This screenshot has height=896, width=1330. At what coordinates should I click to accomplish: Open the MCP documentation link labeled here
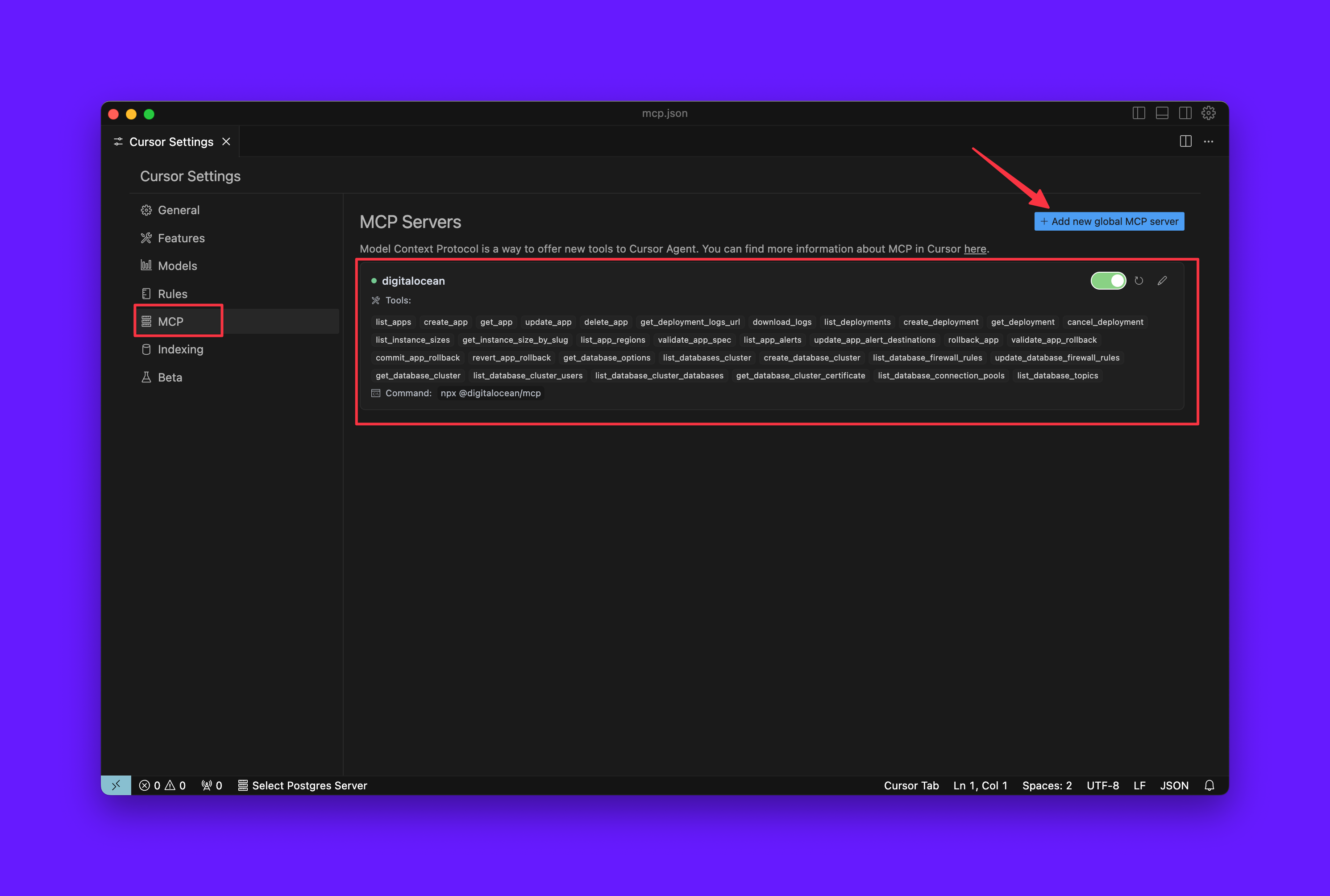pos(974,249)
